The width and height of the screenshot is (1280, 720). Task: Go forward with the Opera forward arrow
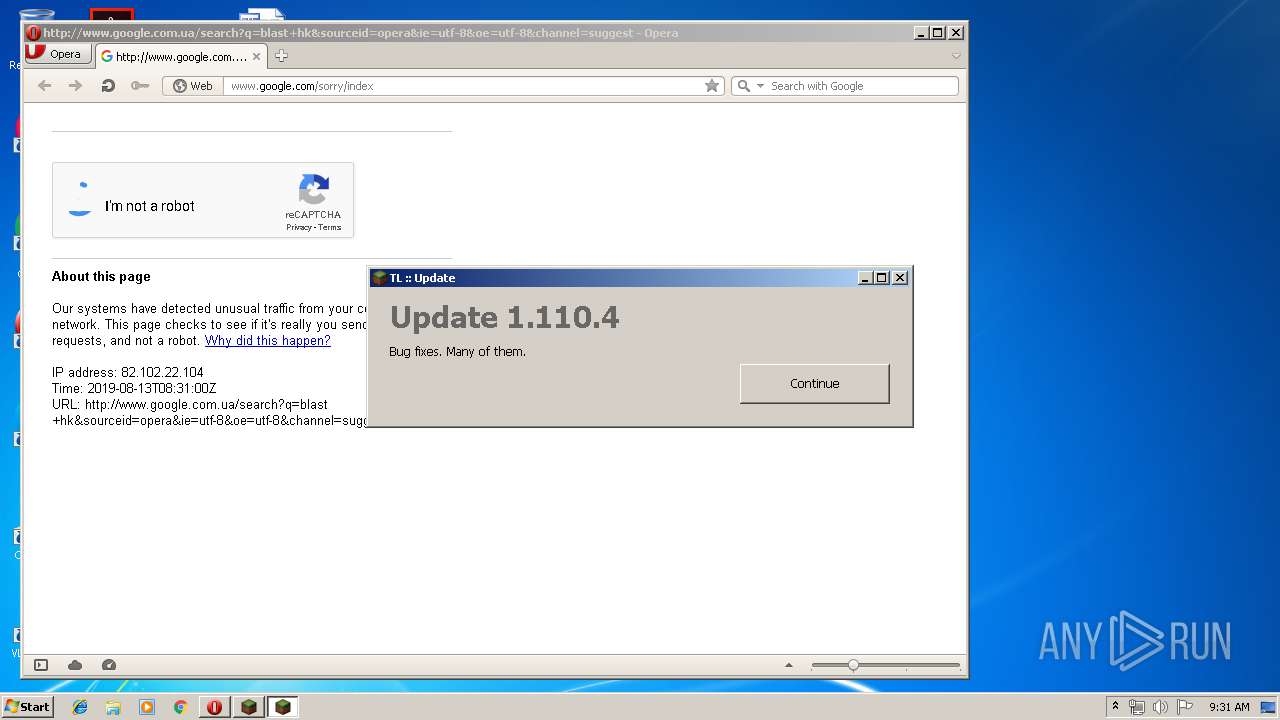coord(75,86)
